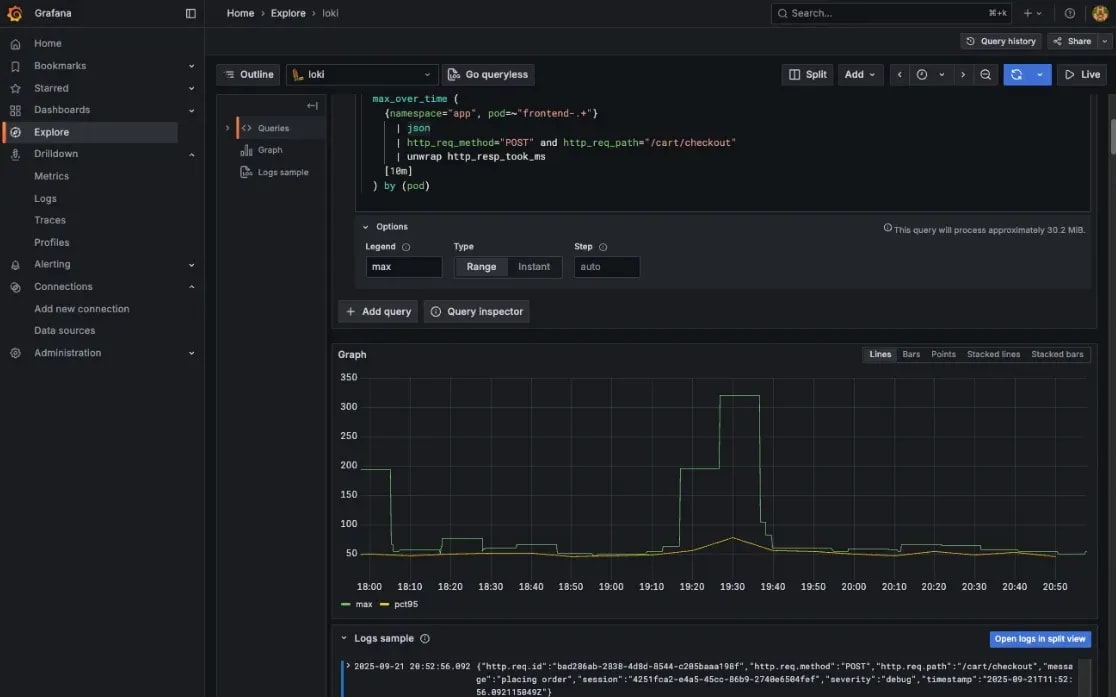Open the Add dropdown in the toolbar
1116x697 pixels.
[861, 74]
